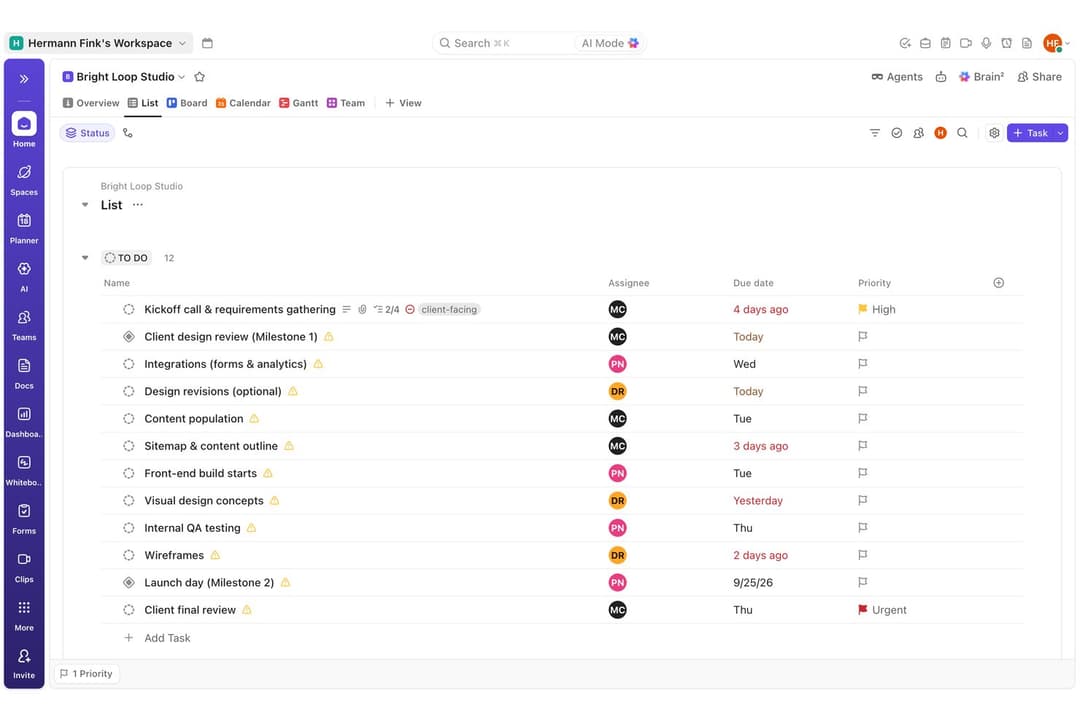
Task: Click the microphone icon in the top bar
Action: pos(986,43)
